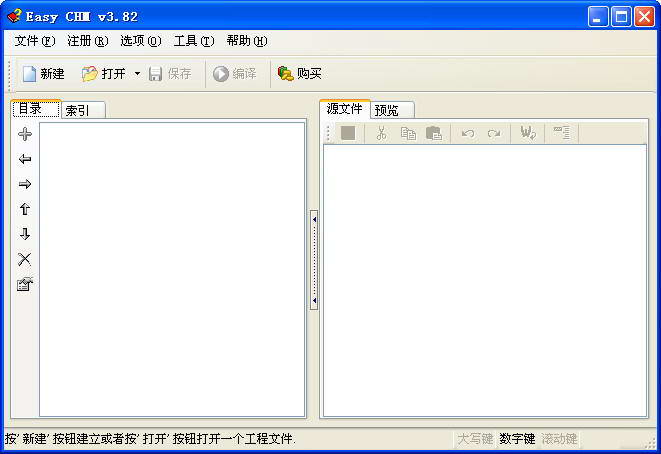Viewport: 661px width, 454px height.
Task: Click the undo icon
Action: (x=468, y=133)
